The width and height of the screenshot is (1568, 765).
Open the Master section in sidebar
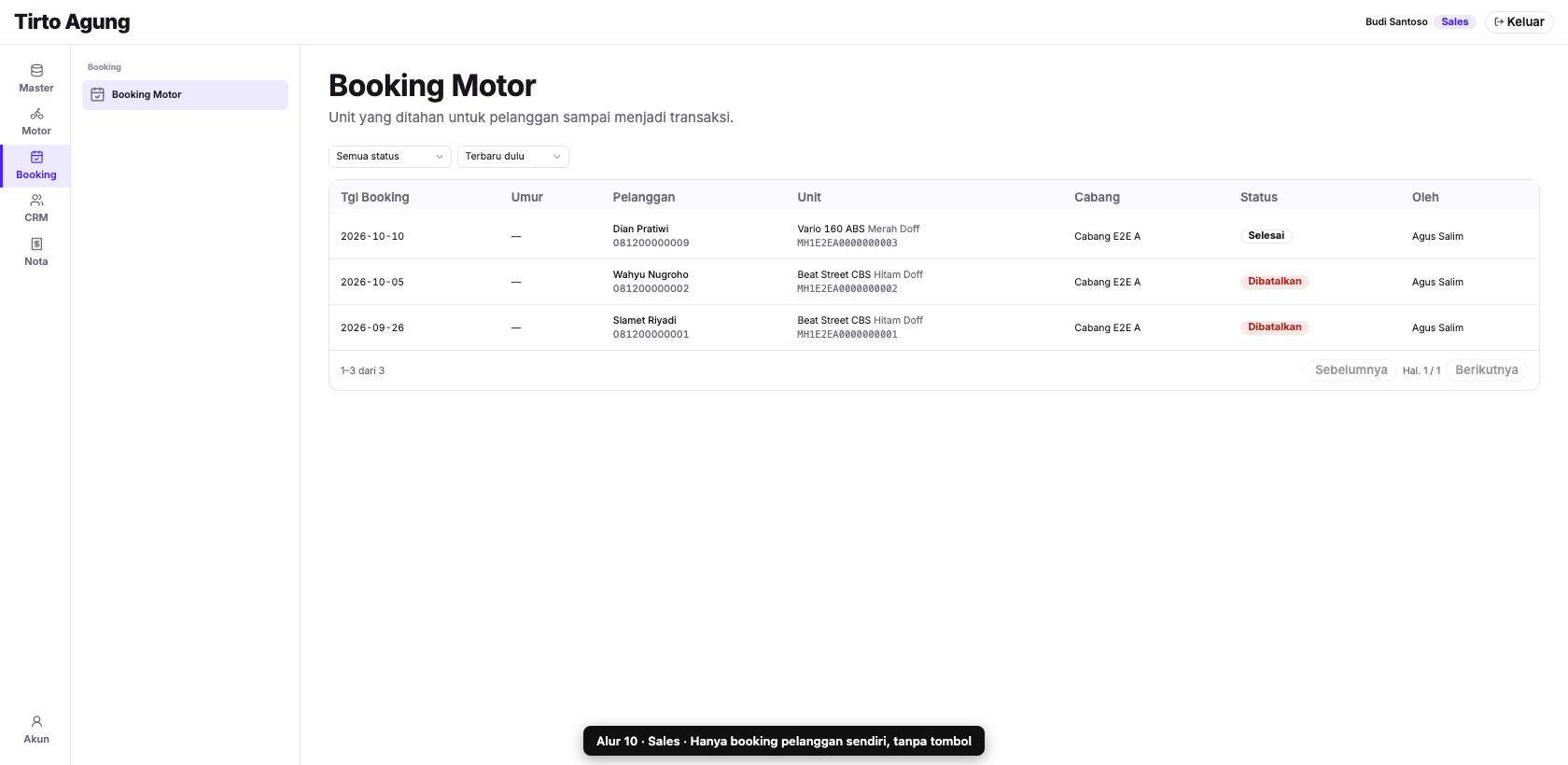(x=35, y=78)
